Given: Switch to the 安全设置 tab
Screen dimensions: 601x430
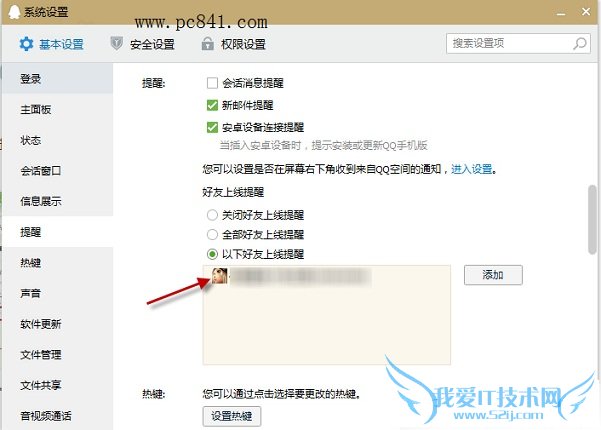Looking at the screenshot, I should point(143,44).
